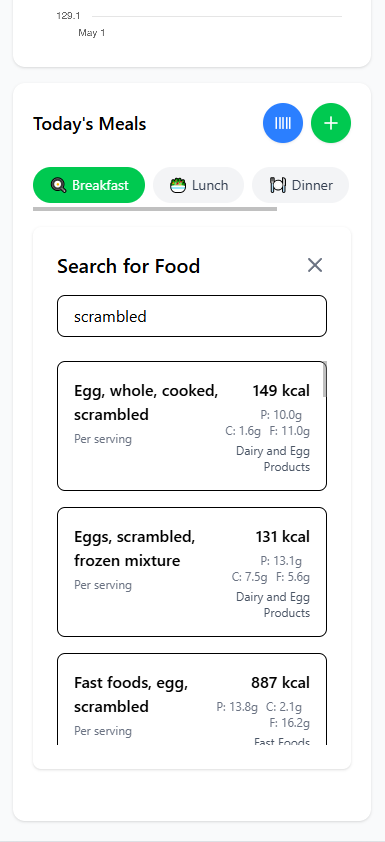
Task: Click the frying pan icon on Breakfast
Action: (x=58, y=185)
